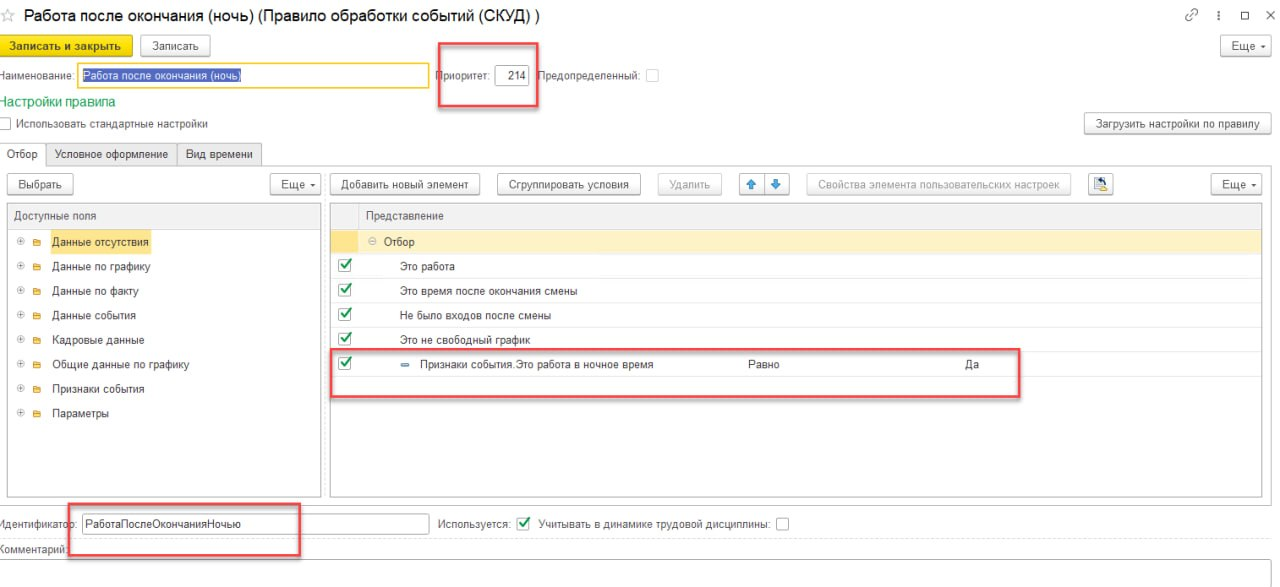This screenshot has height=587, width=1280.
Task: Click the Да value cell
Action: 972,365
